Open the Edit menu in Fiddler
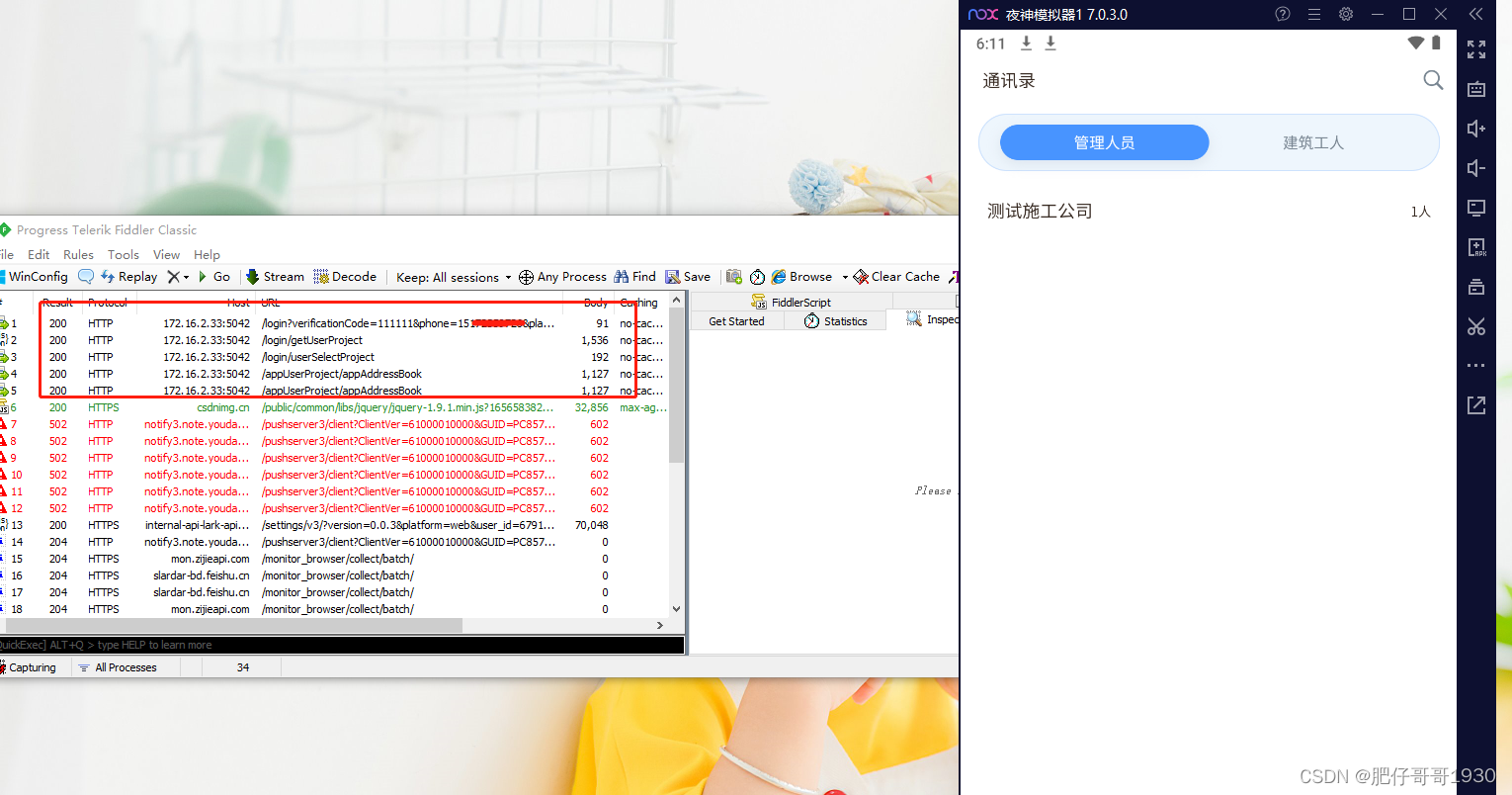The width and height of the screenshot is (1512, 795). pyautogui.click(x=39, y=254)
